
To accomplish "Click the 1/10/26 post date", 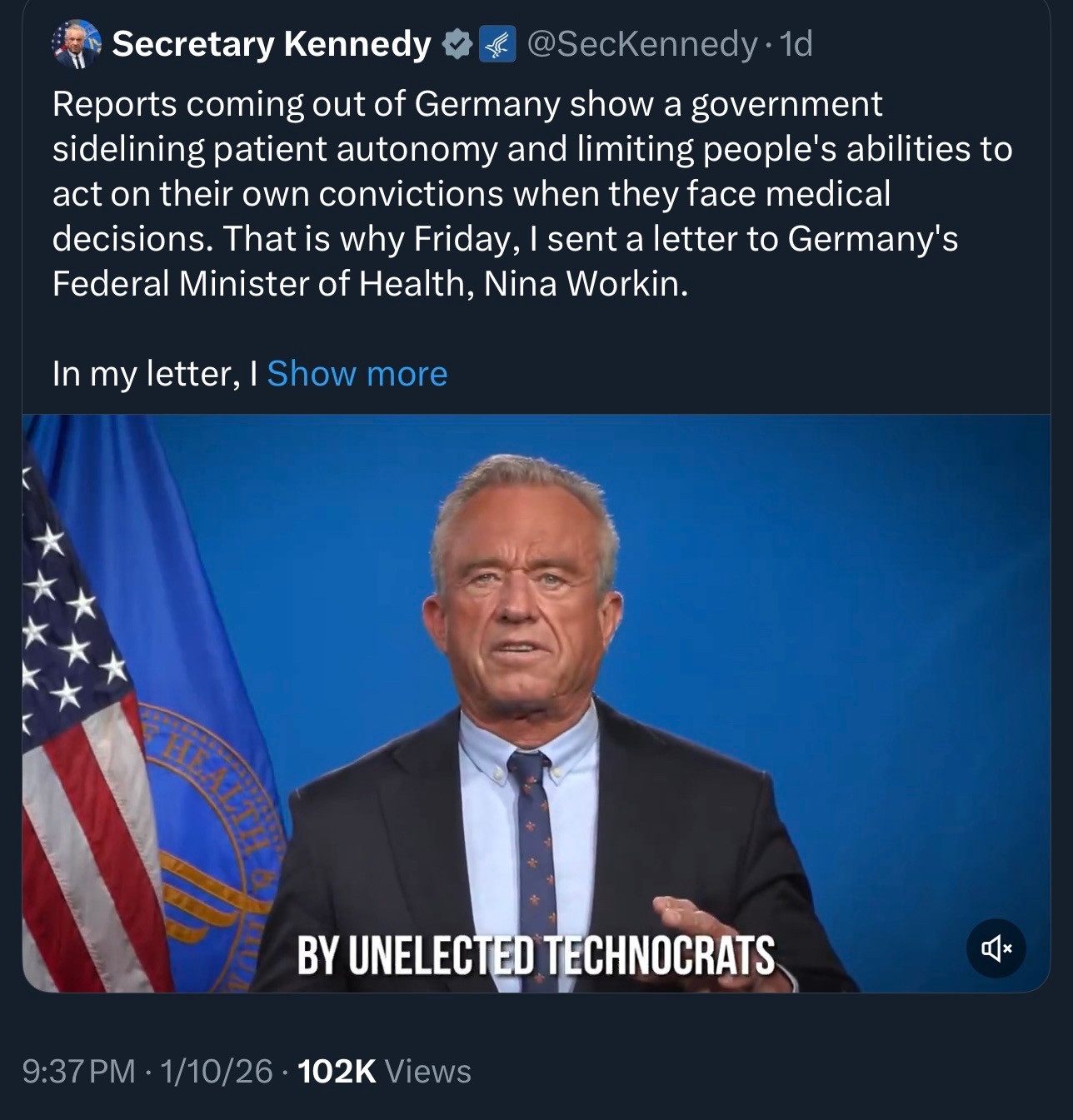I will click(217, 1072).
